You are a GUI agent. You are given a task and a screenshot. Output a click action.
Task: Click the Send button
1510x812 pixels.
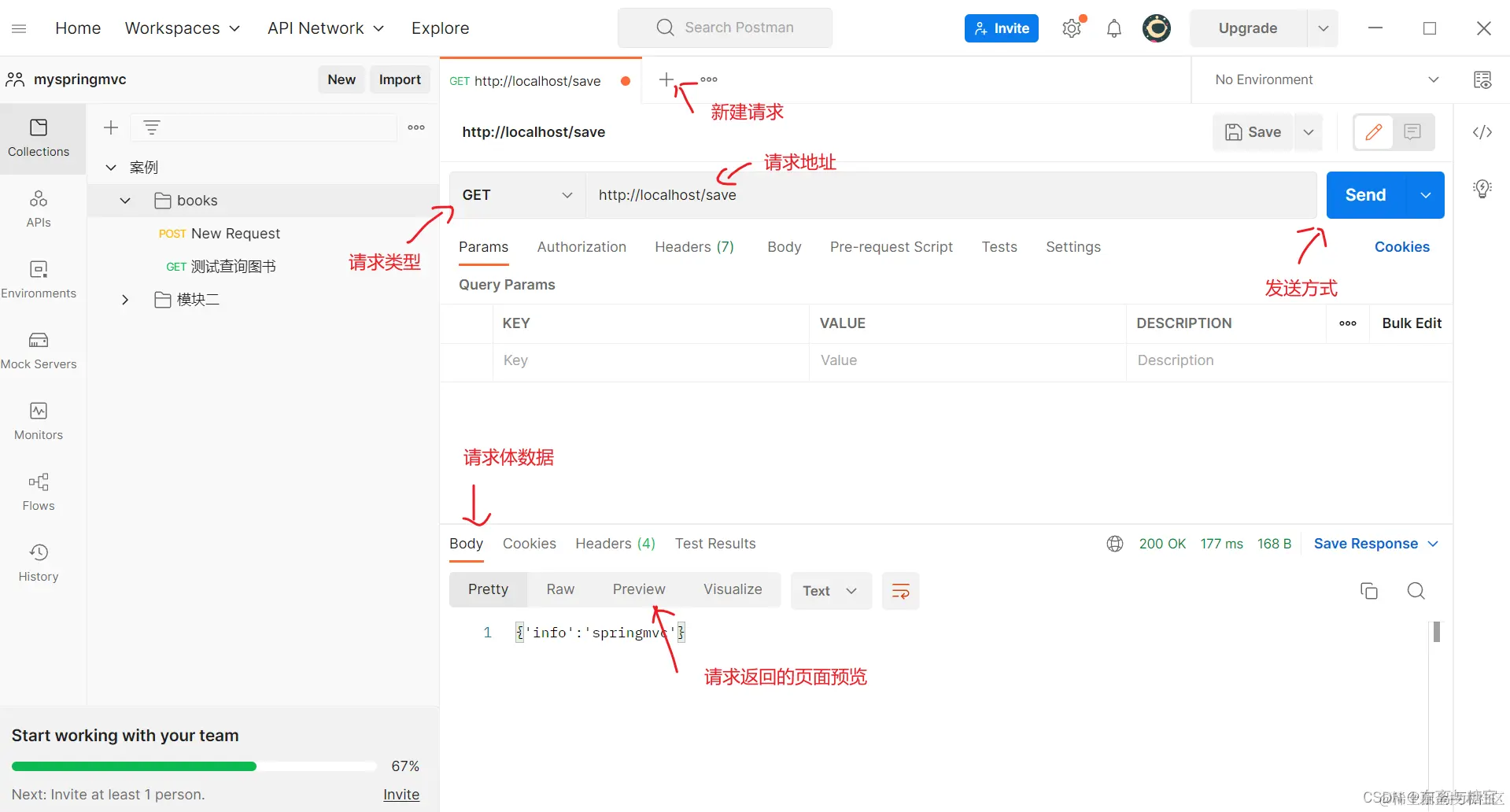pos(1365,195)
